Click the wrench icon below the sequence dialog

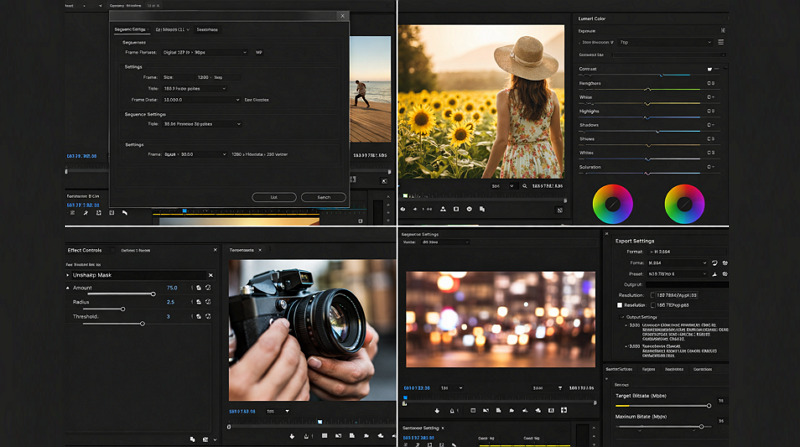pyautogui.click(x=125, y=213)
